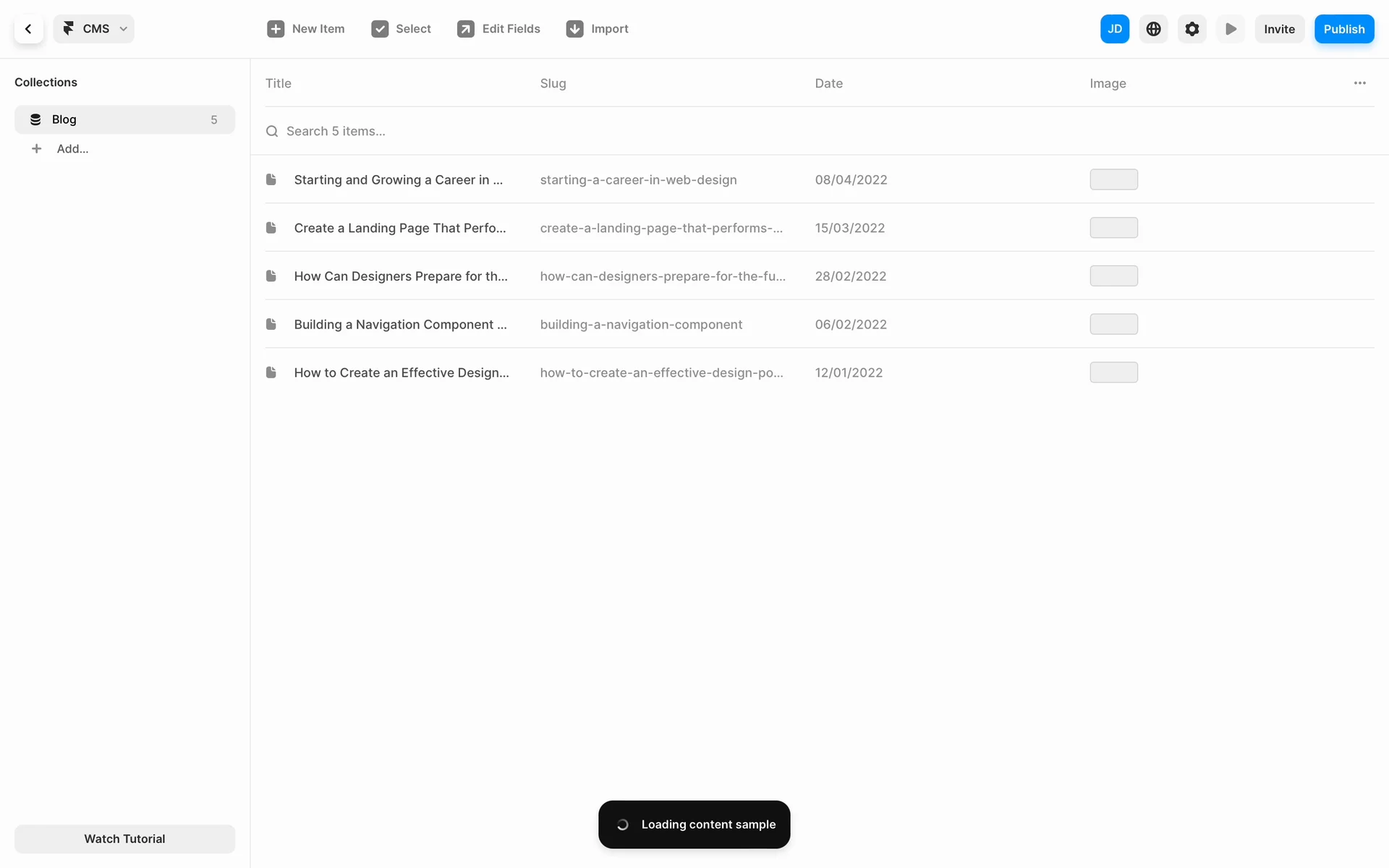Click the New Item plus icon
This screenshot has height=868, width=1389.
pos(276,29)
